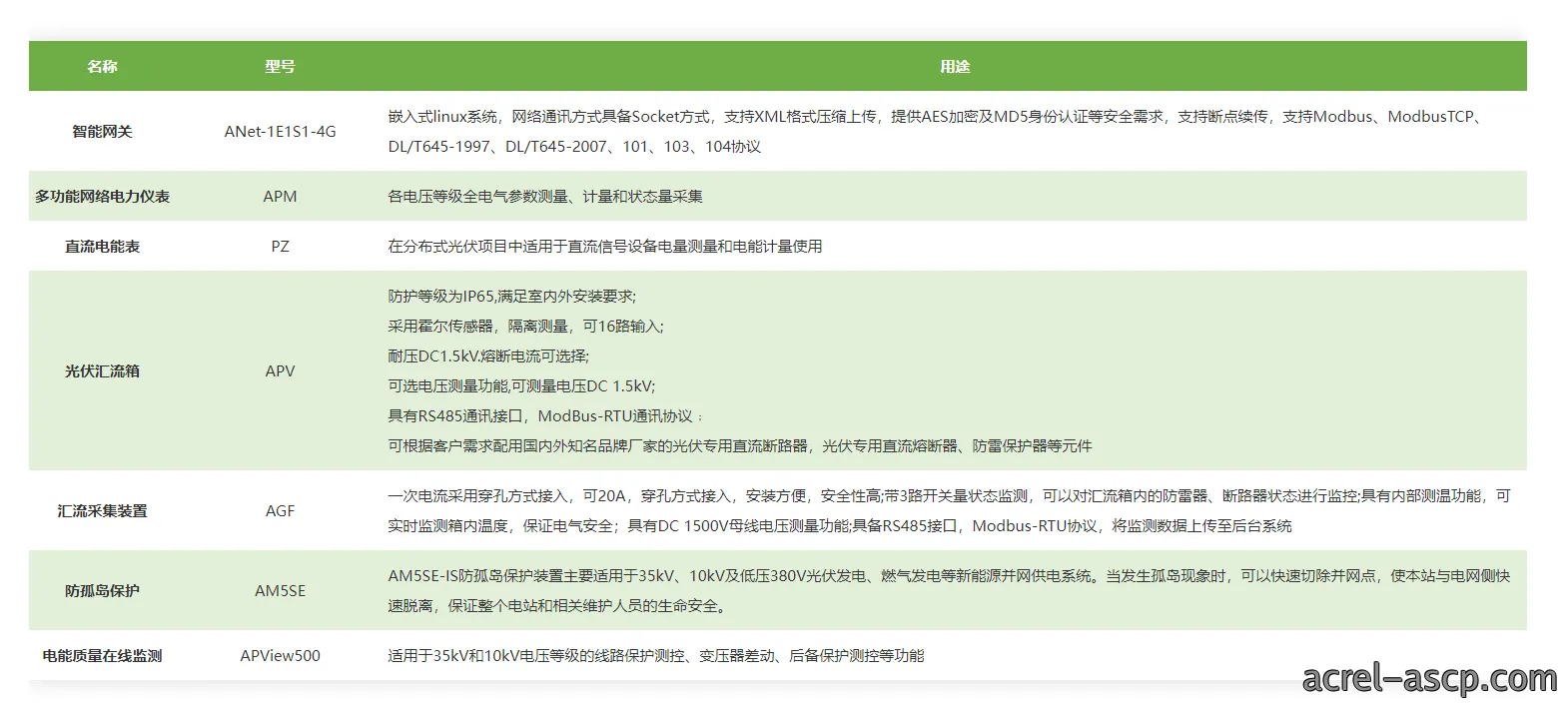Click the PZ model cell
The width and height of the screenshot is (1568, 704).
click(280, 246)
